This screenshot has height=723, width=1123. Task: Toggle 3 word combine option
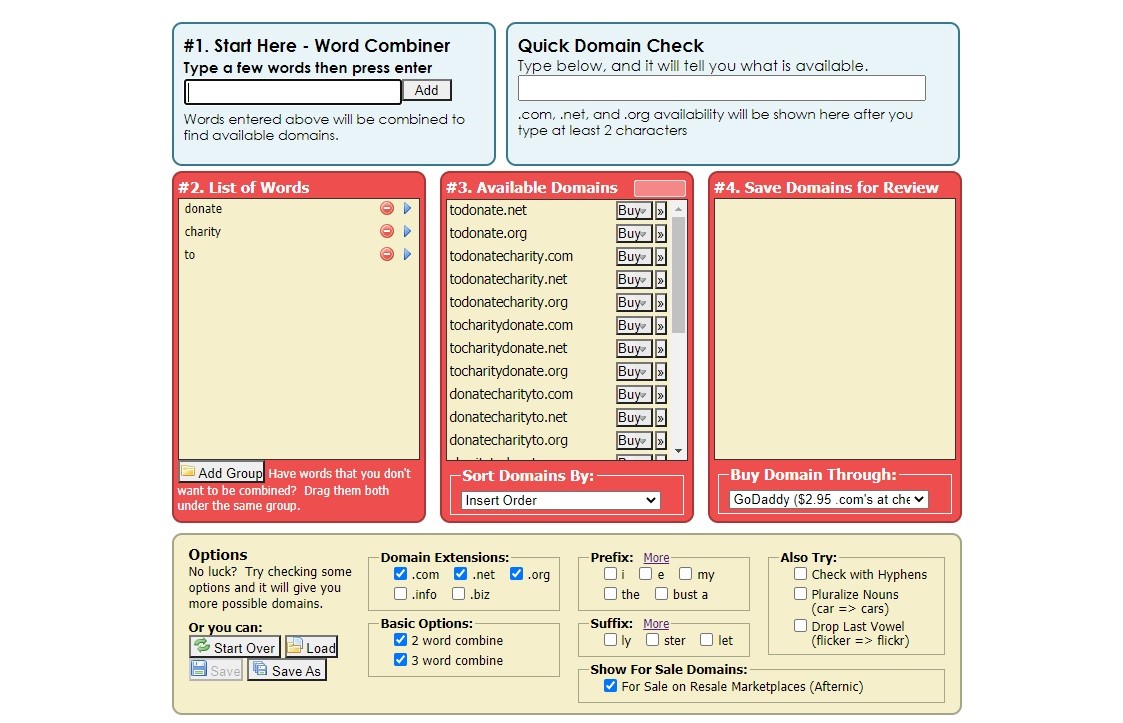pos(400,660)
